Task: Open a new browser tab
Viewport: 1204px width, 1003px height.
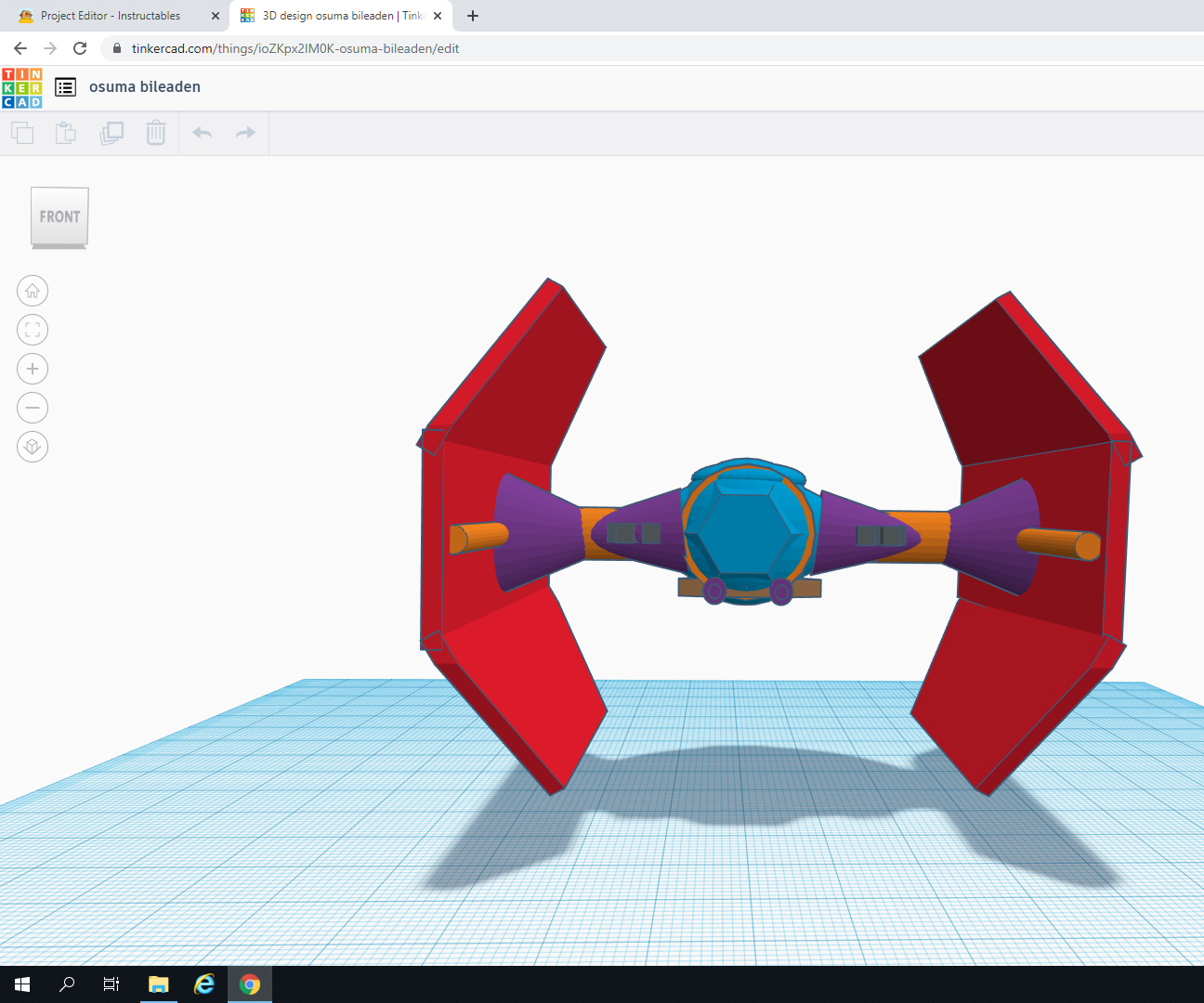Action: pos(473,16)
